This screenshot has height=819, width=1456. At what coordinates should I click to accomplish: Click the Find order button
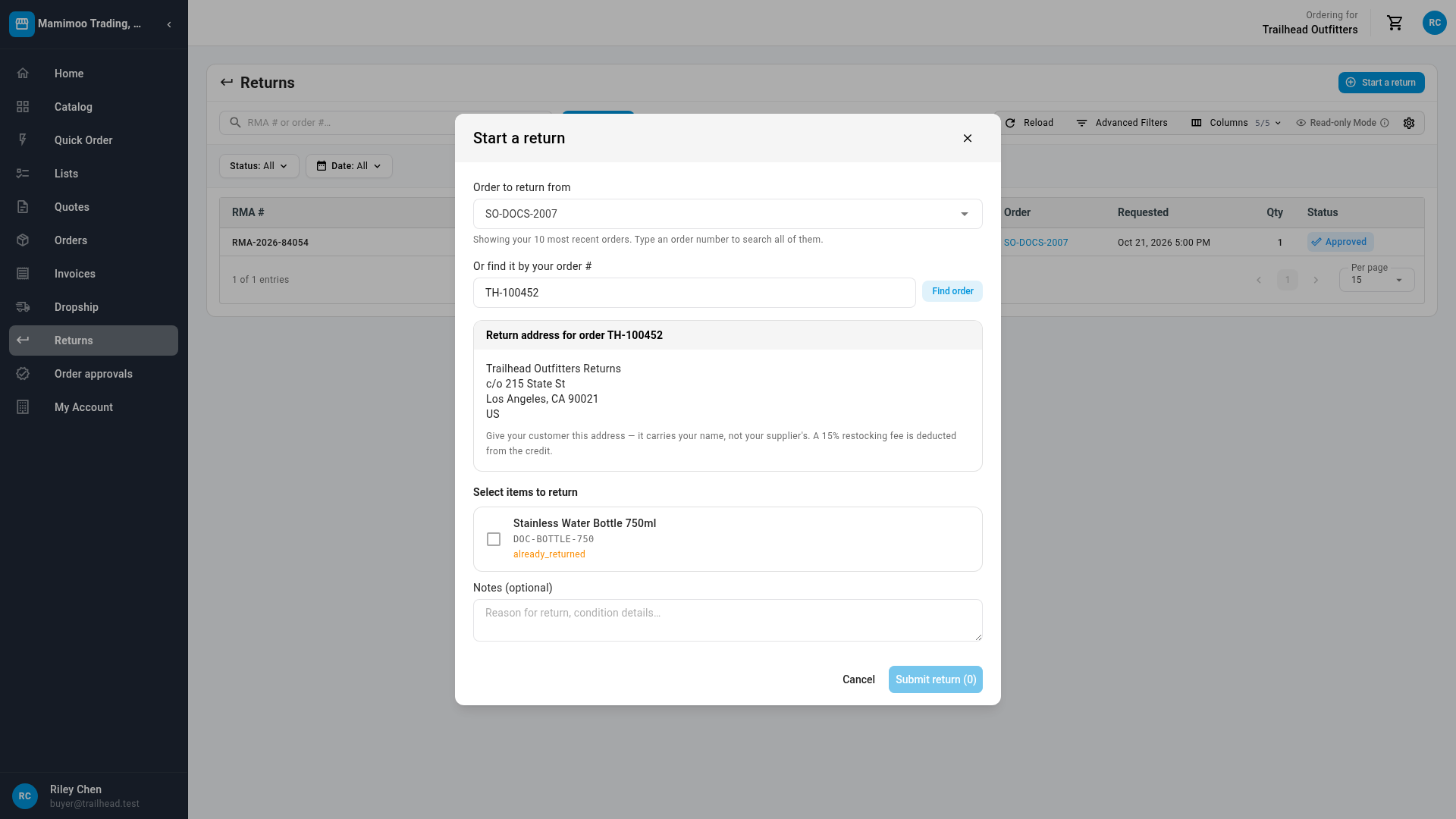[x=952, y=291]
